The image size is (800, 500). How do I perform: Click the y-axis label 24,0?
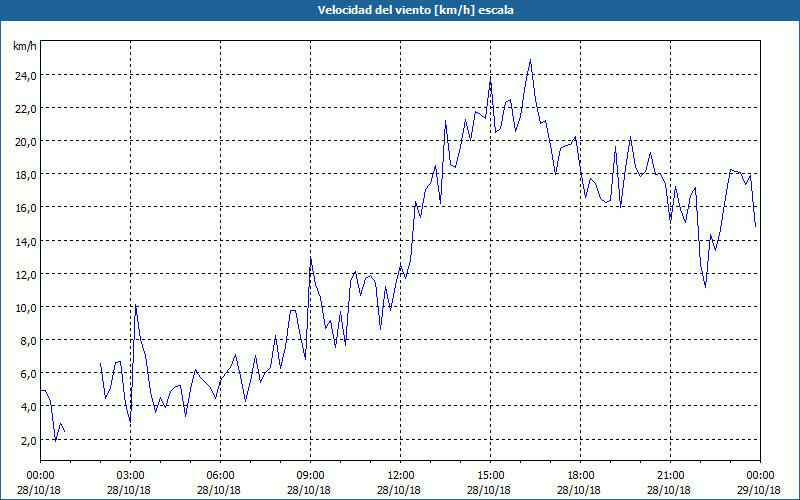(26, 76)
